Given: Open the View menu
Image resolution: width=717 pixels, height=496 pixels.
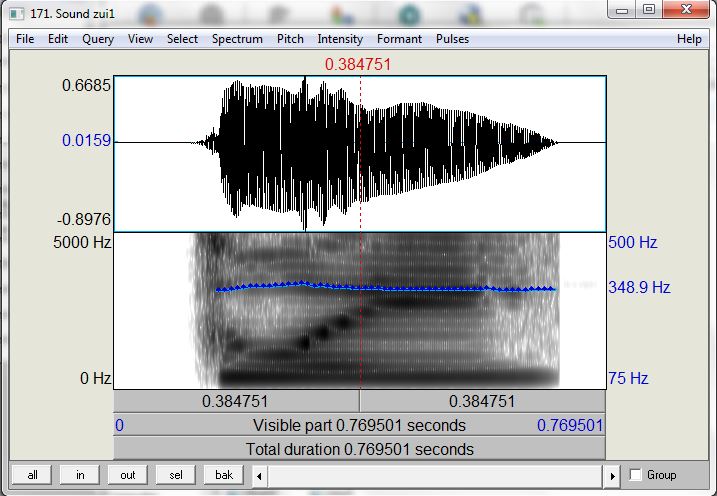Looking at the screenshot, I should click(140, 39).
